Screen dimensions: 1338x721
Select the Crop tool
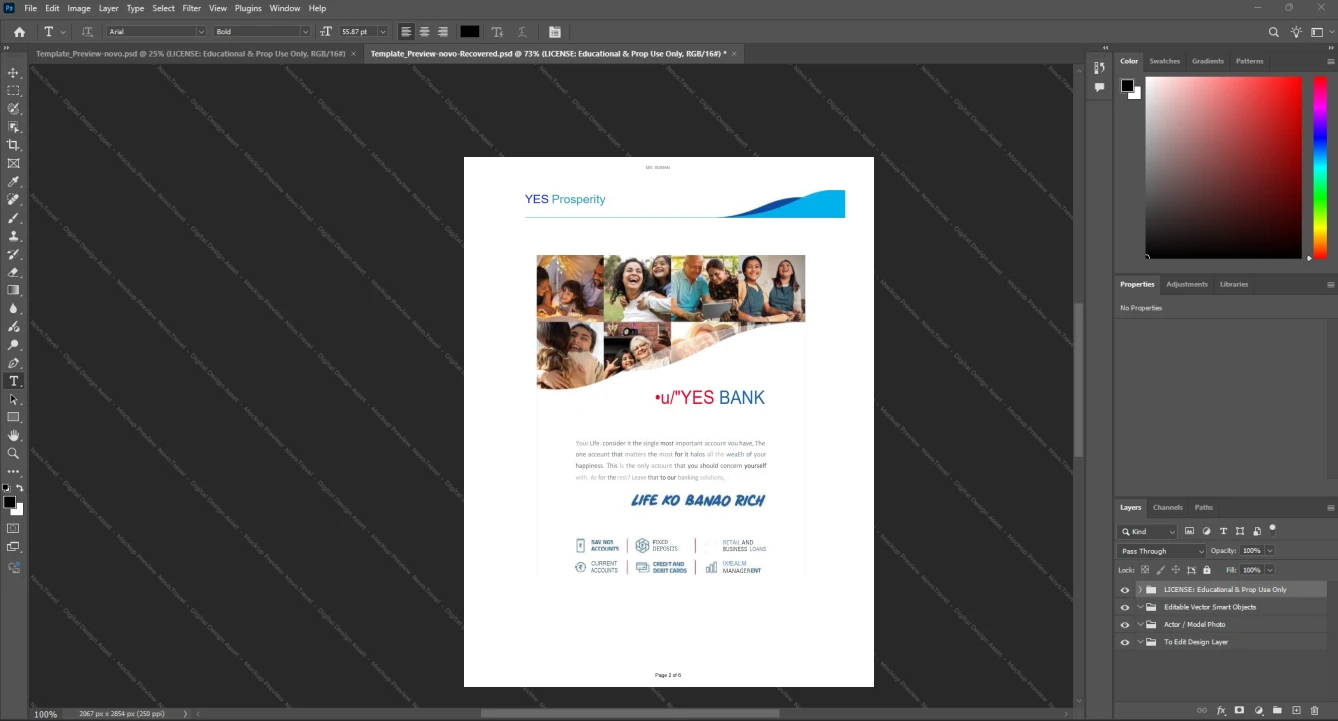coord(13,145)
